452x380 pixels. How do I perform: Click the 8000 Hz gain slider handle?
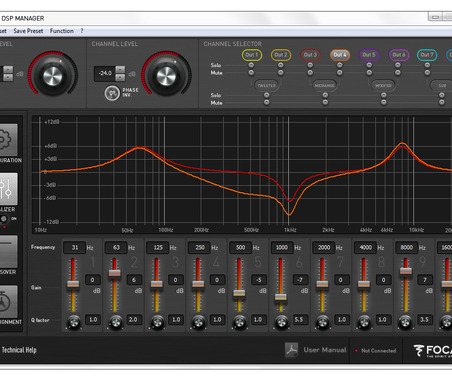point(405,271)
